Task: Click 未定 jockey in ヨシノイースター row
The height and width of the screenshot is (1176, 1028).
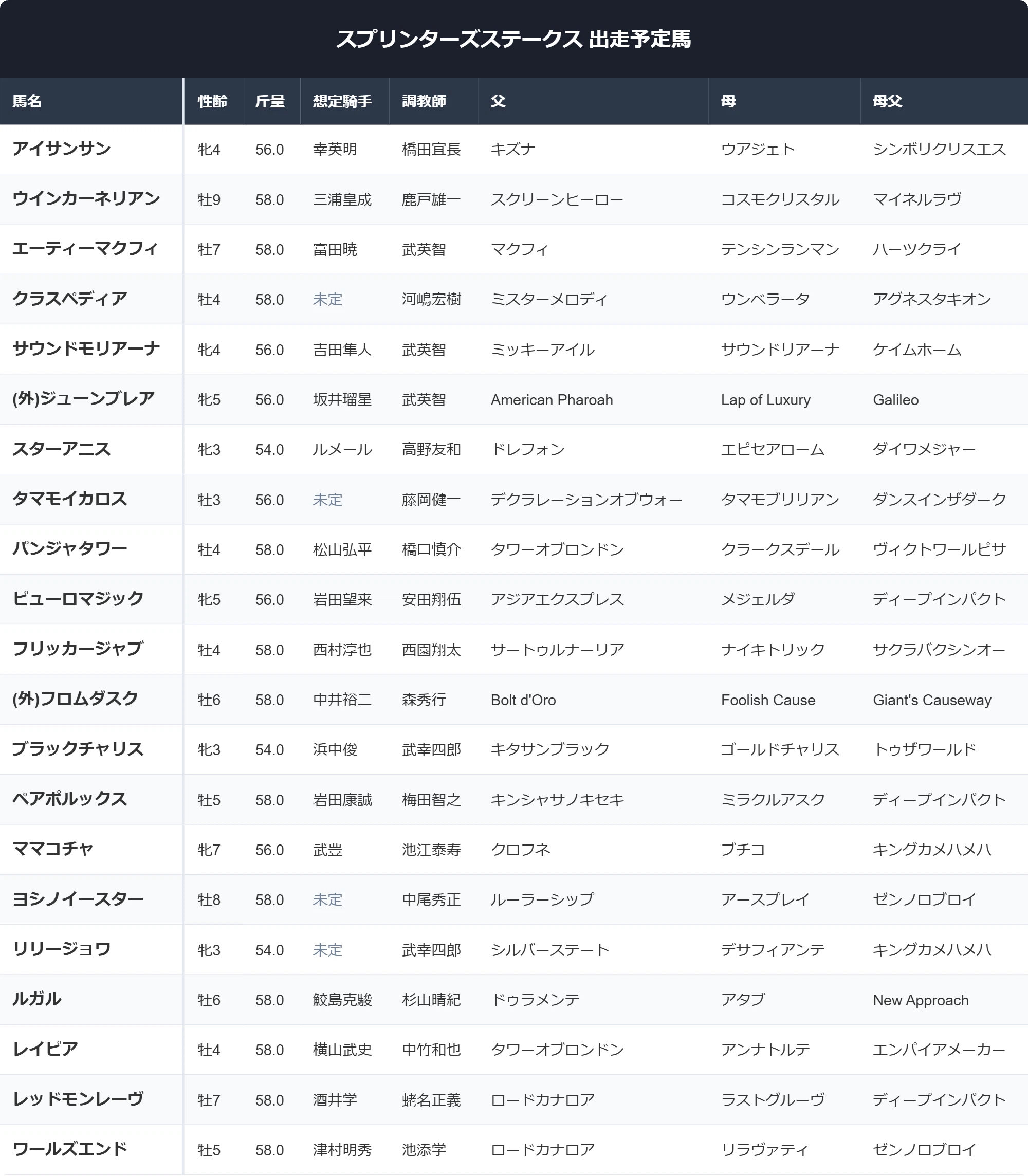Action: point(327,899)
